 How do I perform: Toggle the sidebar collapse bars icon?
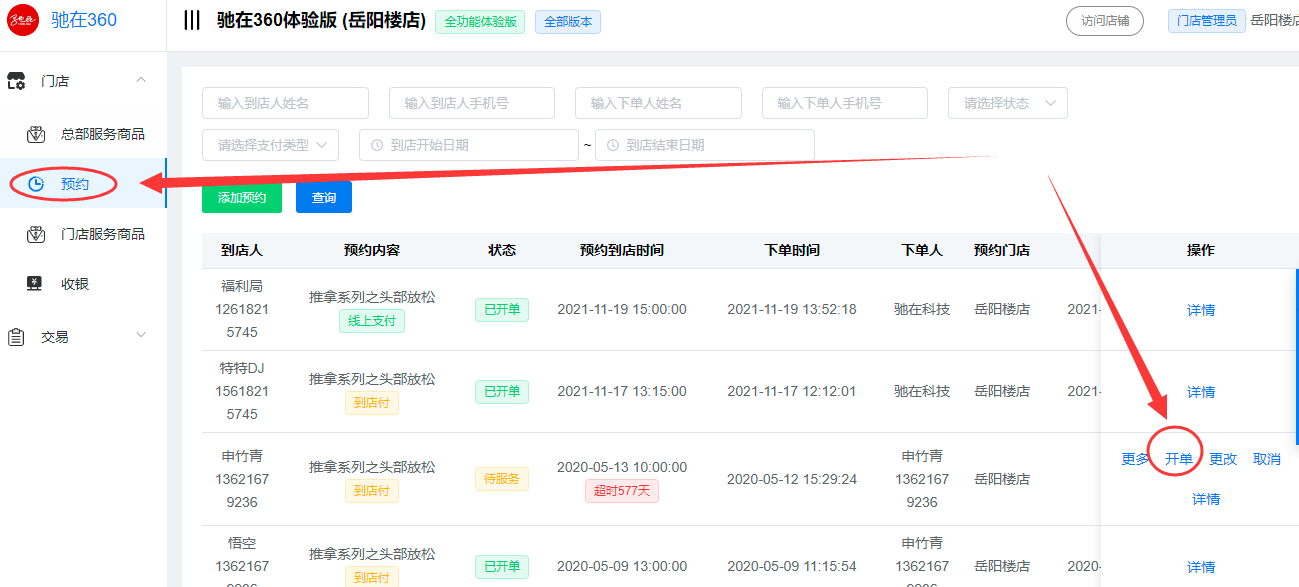192,21
